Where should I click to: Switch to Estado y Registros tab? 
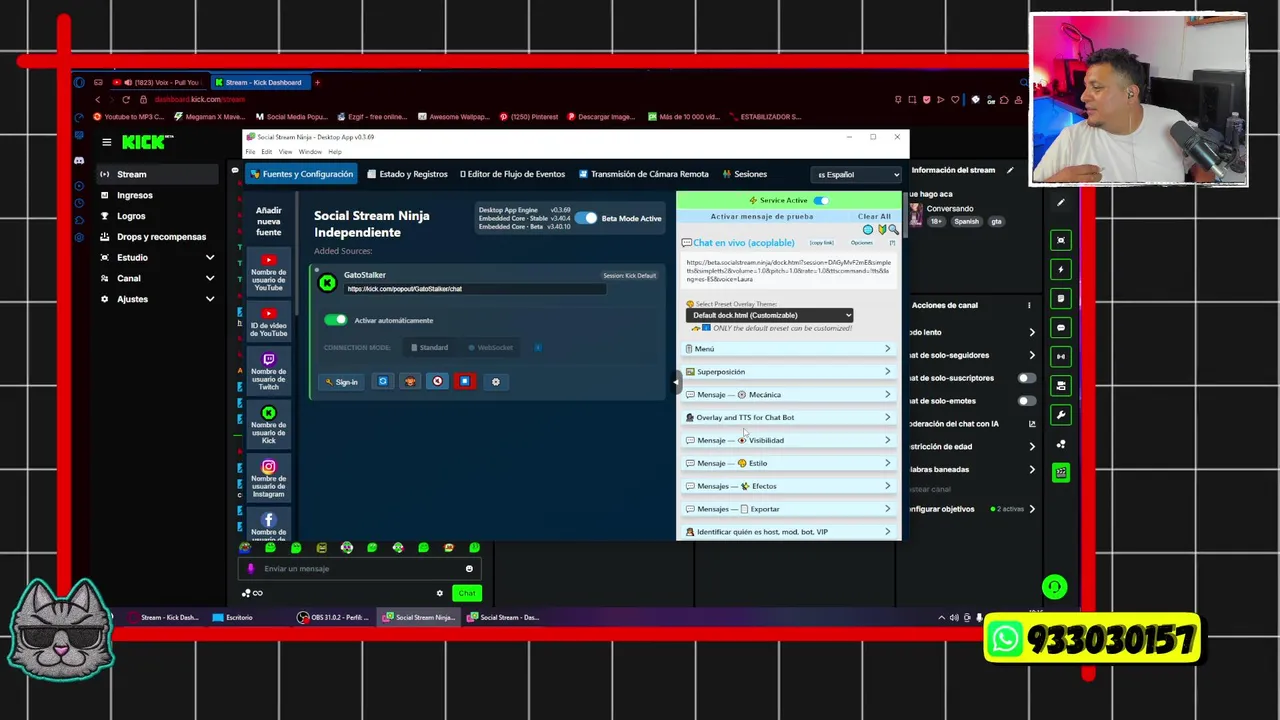tap(407, 174)
